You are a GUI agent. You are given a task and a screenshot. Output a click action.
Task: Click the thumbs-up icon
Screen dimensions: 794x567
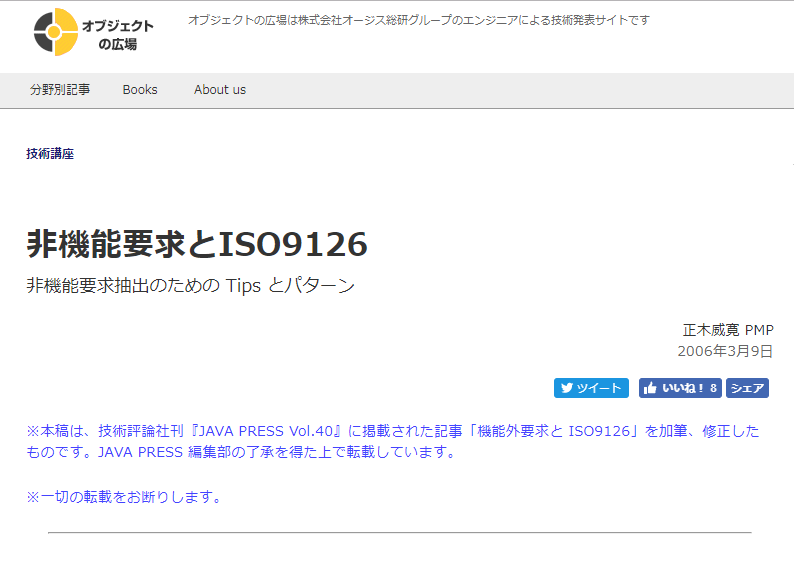pos(650,388)
